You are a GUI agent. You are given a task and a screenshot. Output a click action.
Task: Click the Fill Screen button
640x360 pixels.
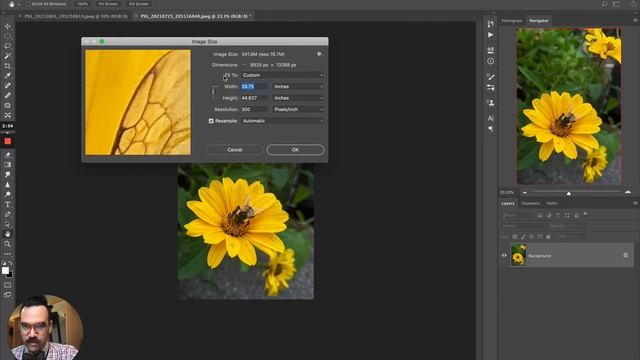[x=139, y=4]
